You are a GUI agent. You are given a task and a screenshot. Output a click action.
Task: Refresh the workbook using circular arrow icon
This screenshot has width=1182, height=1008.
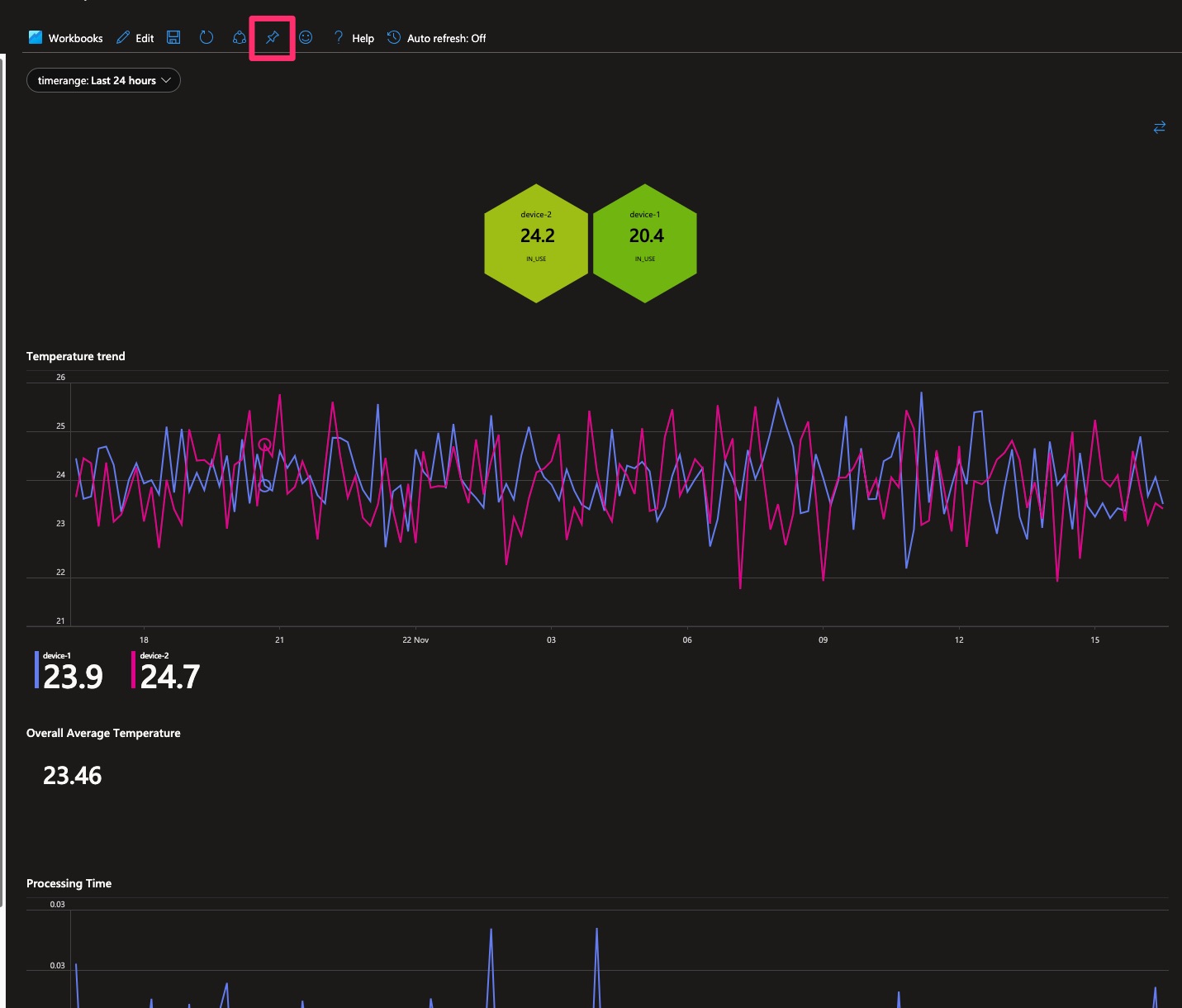206,37
